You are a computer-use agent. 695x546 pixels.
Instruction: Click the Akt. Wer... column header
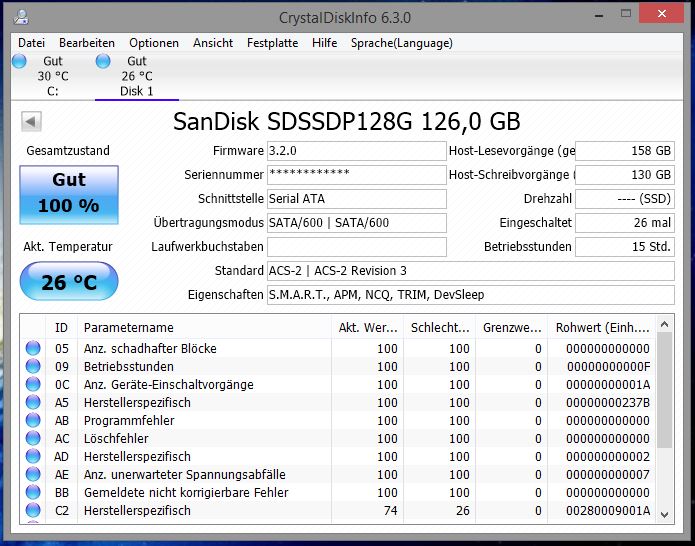367,328
